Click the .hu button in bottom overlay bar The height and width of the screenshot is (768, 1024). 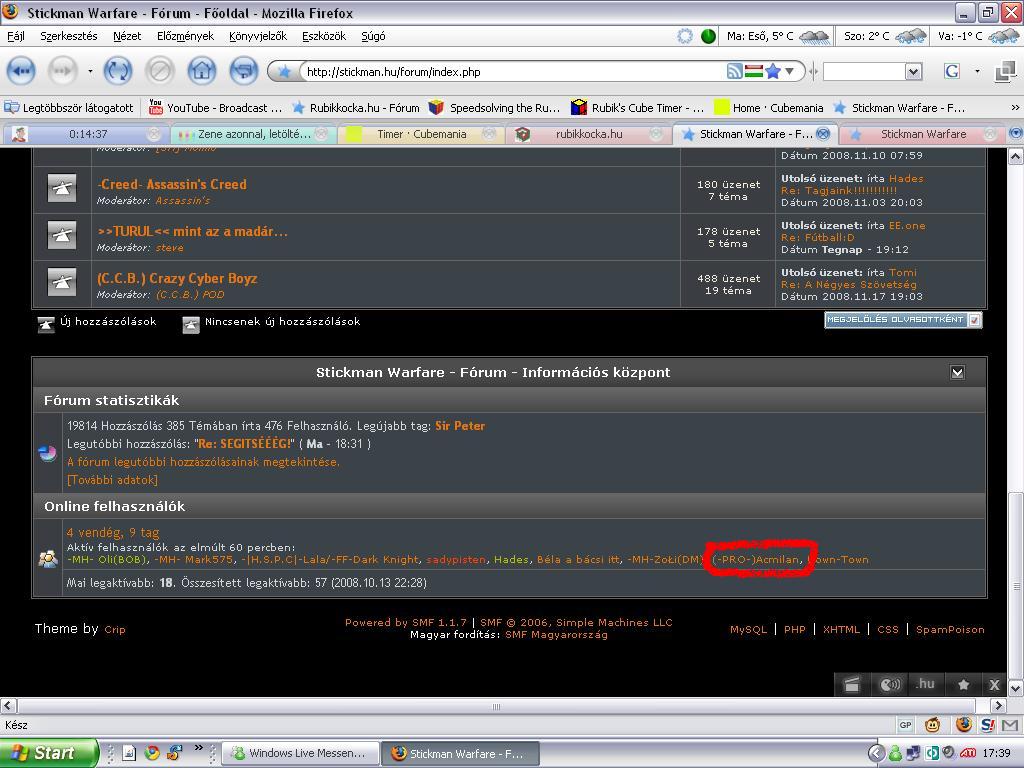925,684
